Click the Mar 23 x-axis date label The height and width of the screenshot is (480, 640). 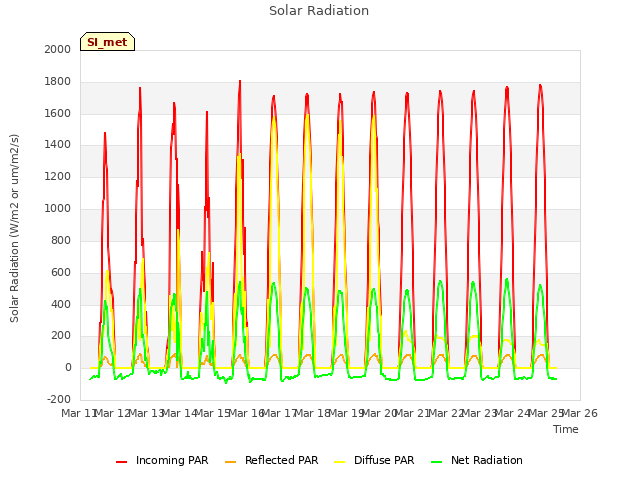click(x=479, y=413)
